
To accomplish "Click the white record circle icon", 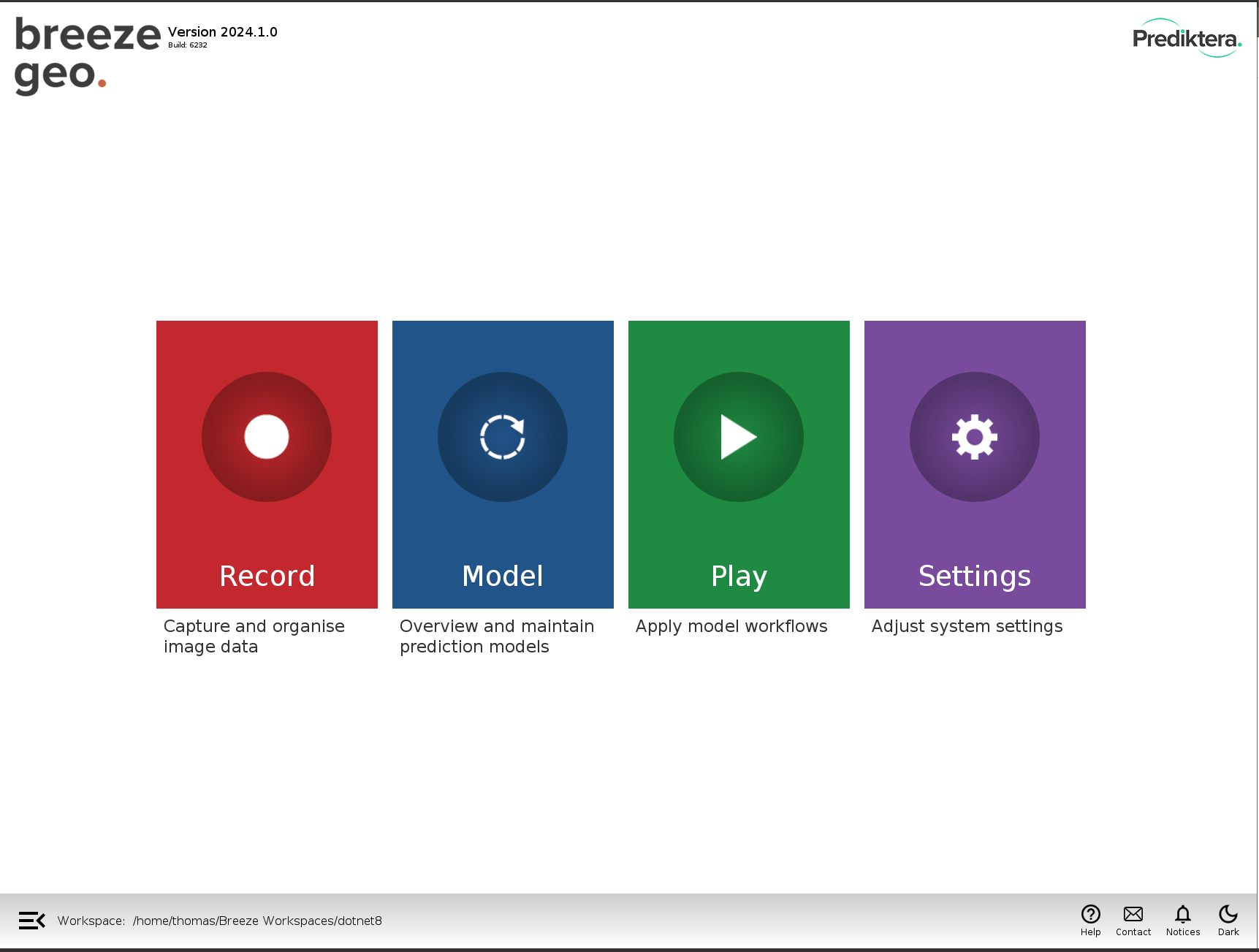I will [267, 437].
